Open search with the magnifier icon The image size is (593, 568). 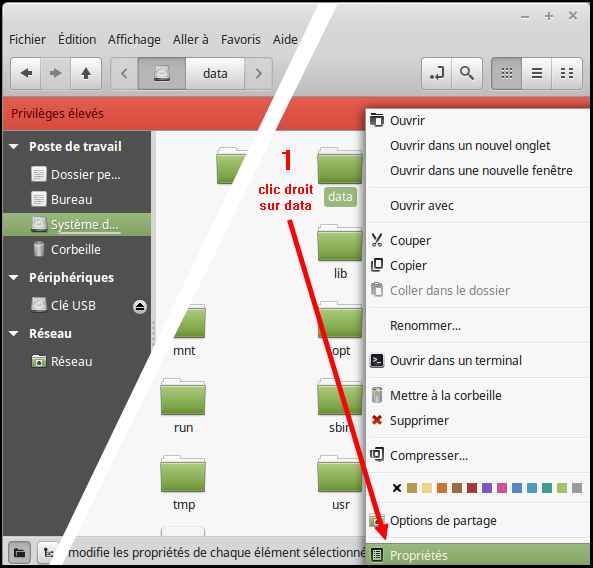click(467, 73)
